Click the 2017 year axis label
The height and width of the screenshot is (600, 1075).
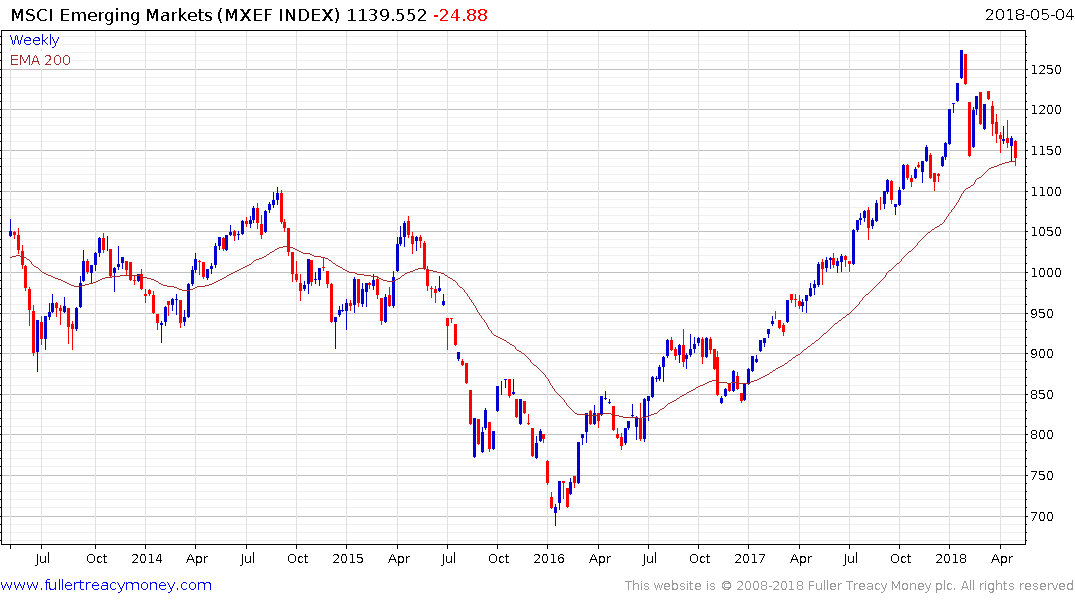[x=749, y=558]
